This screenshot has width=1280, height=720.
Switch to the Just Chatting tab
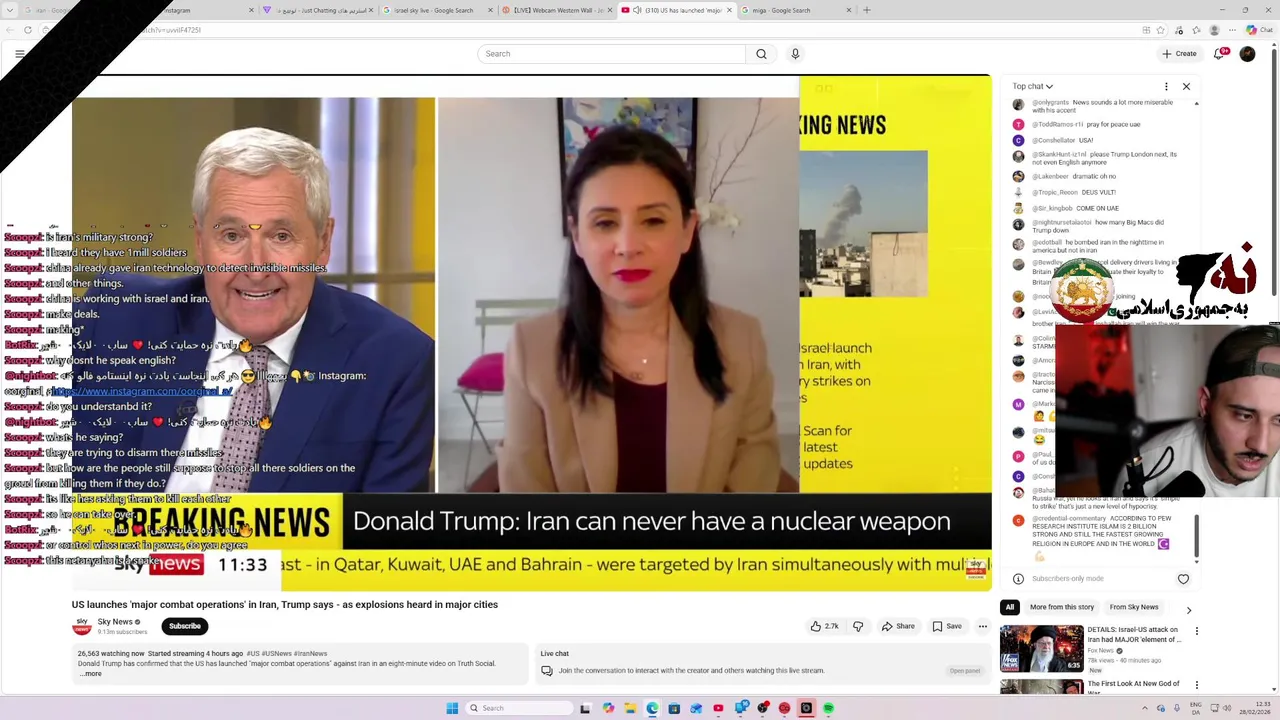click(x=316, y=10)
